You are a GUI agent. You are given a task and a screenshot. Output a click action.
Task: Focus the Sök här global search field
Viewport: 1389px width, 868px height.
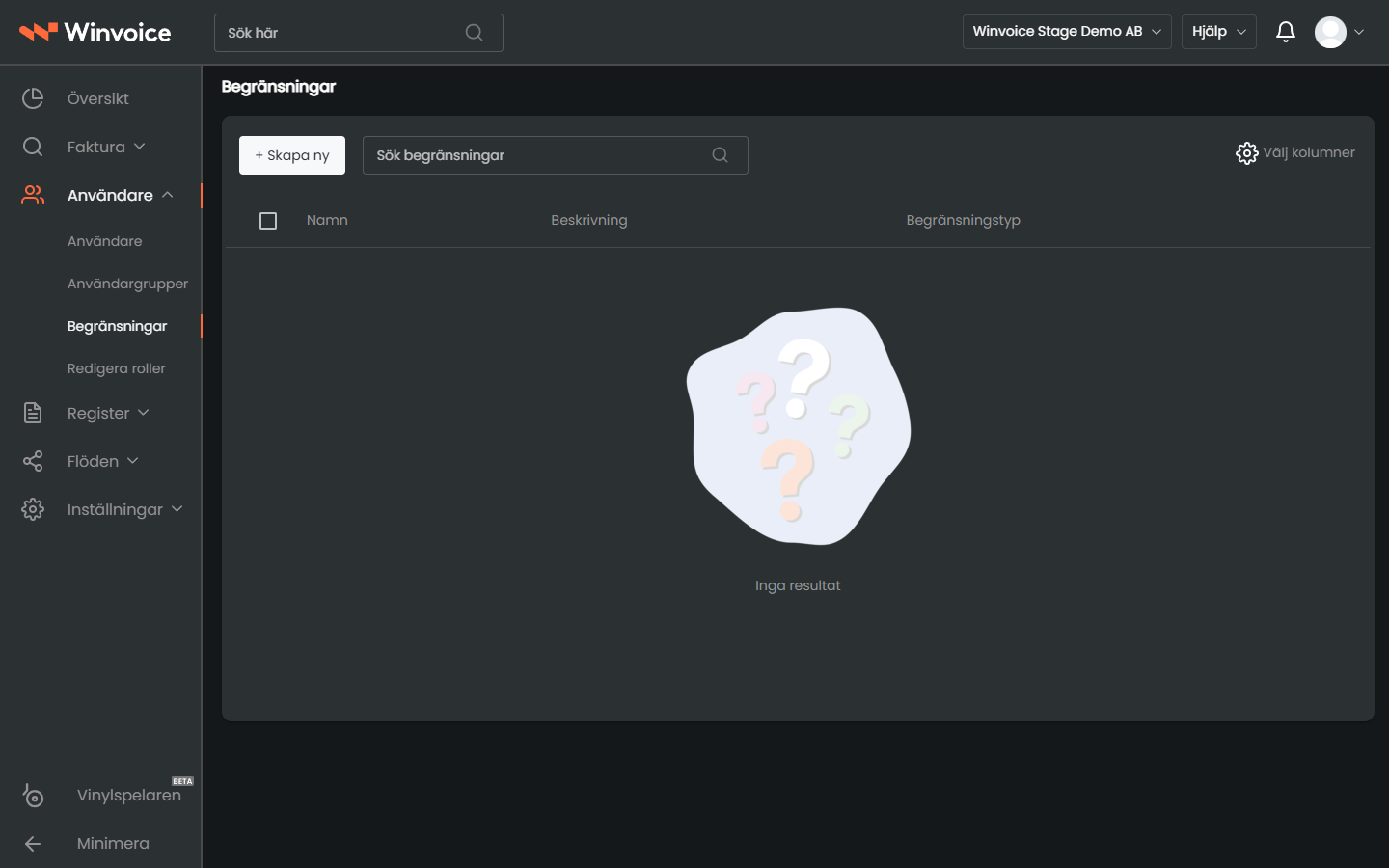(359, 33)
